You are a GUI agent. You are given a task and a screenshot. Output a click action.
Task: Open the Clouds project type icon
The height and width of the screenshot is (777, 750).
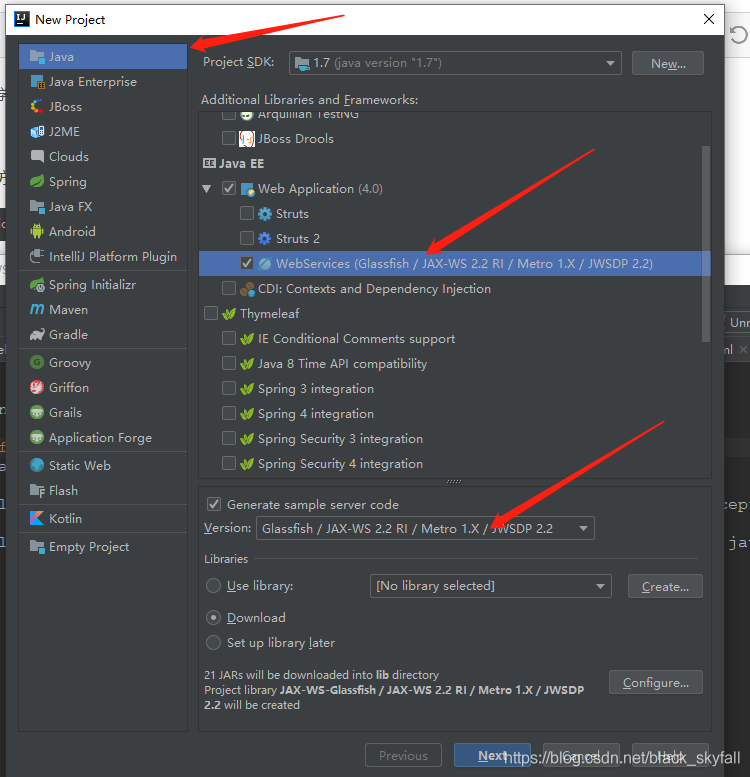tap(37, 157)
